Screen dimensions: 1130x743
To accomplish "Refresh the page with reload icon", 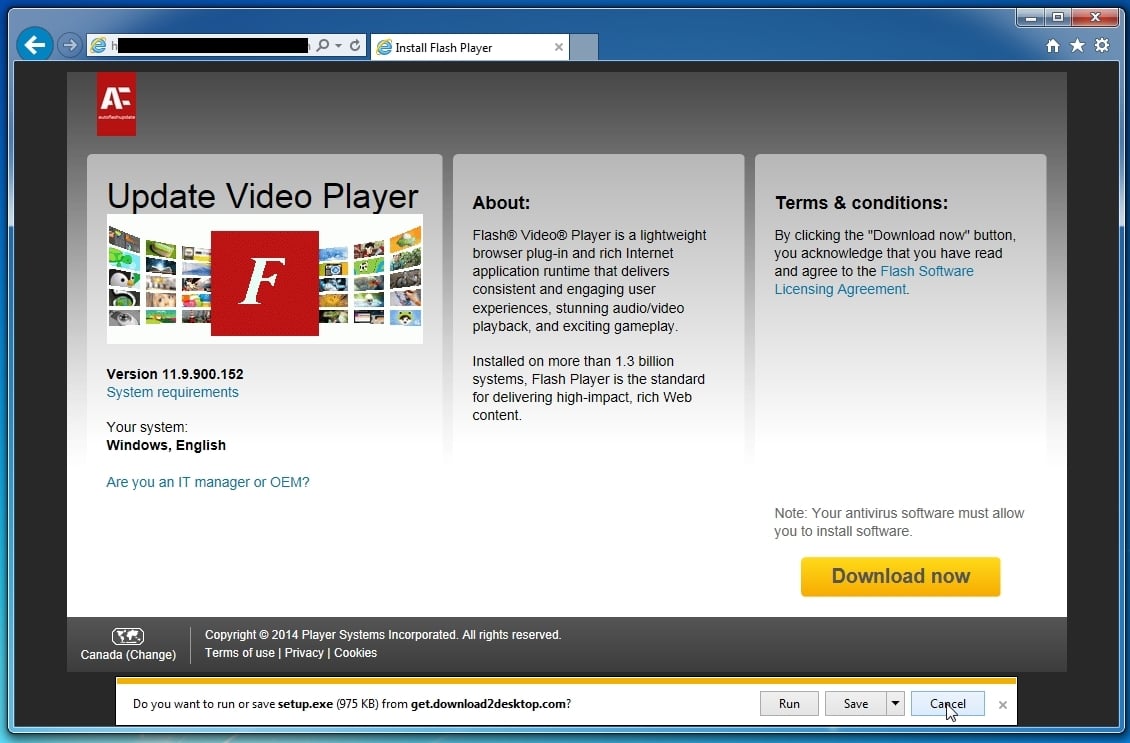I will 355,45.
